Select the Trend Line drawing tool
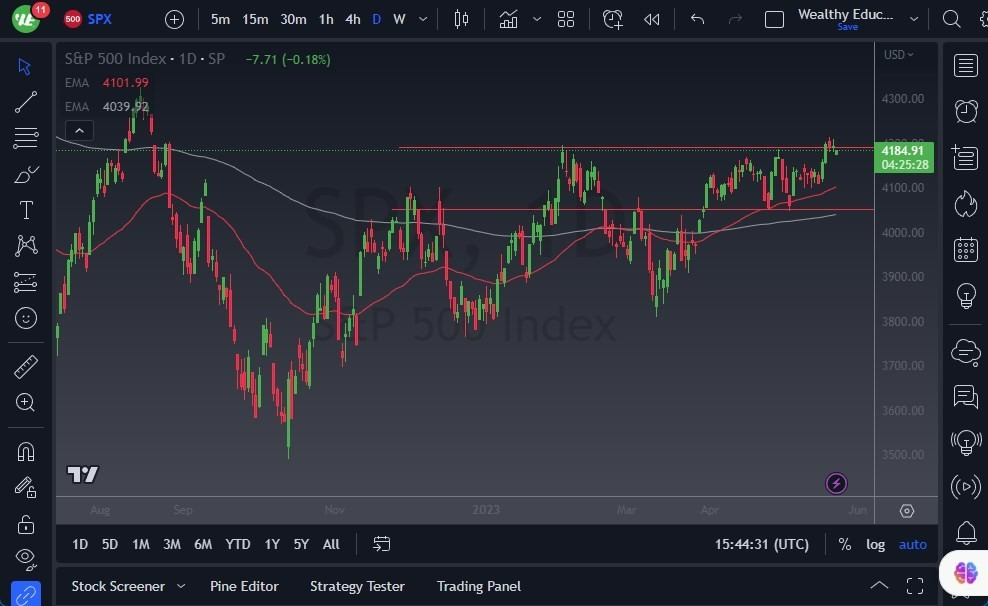Viewport: 988px width, 606px height. (x=25, y=102)
